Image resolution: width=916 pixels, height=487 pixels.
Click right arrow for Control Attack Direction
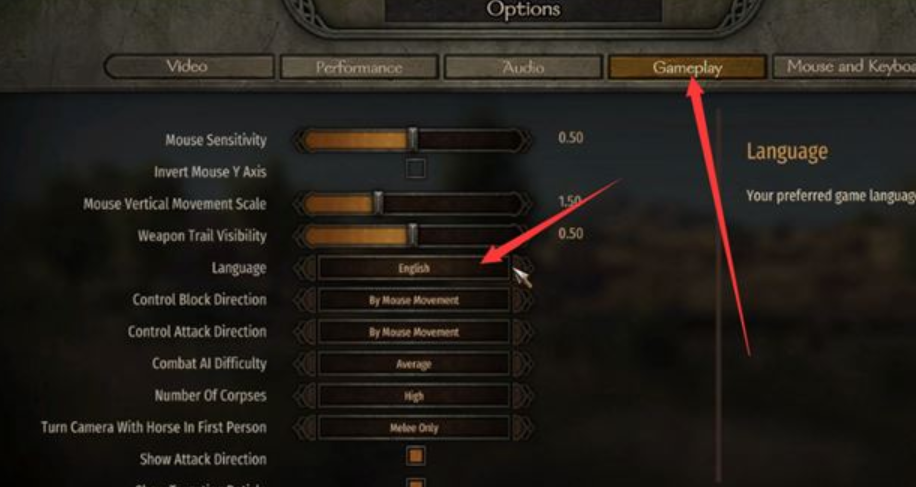point(523,332)
